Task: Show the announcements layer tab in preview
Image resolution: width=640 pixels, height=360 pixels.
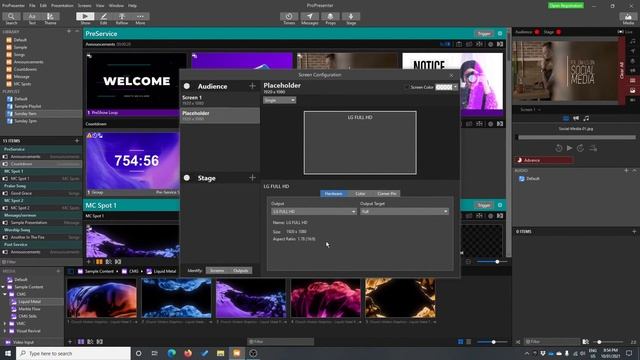Action: 576,118
